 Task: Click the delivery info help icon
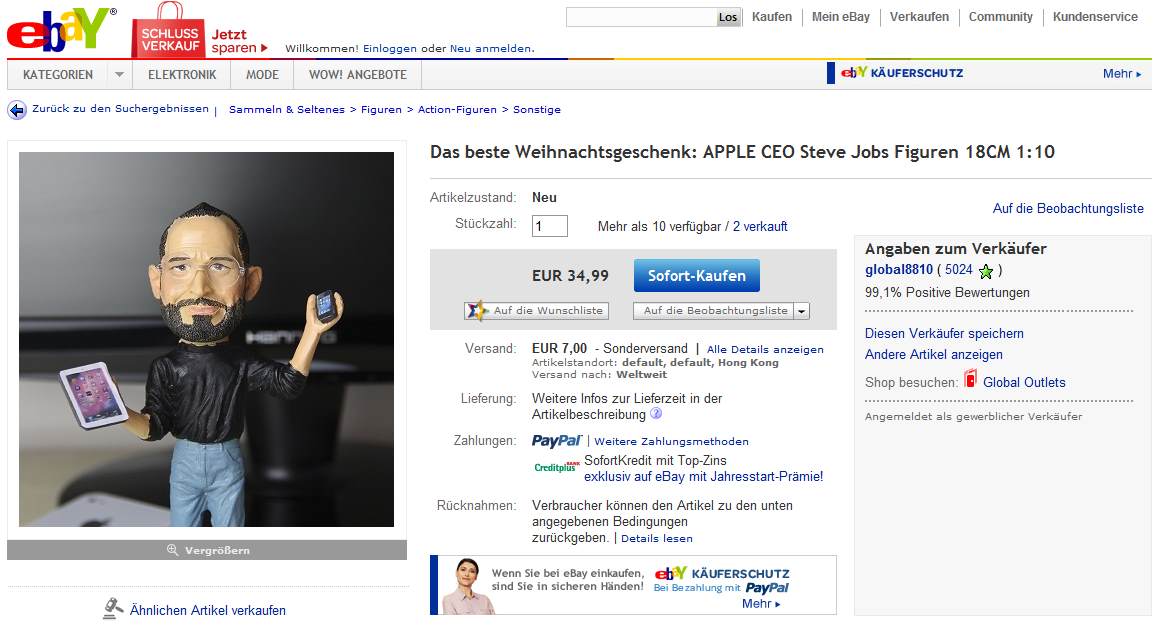[x=655, y=414]
